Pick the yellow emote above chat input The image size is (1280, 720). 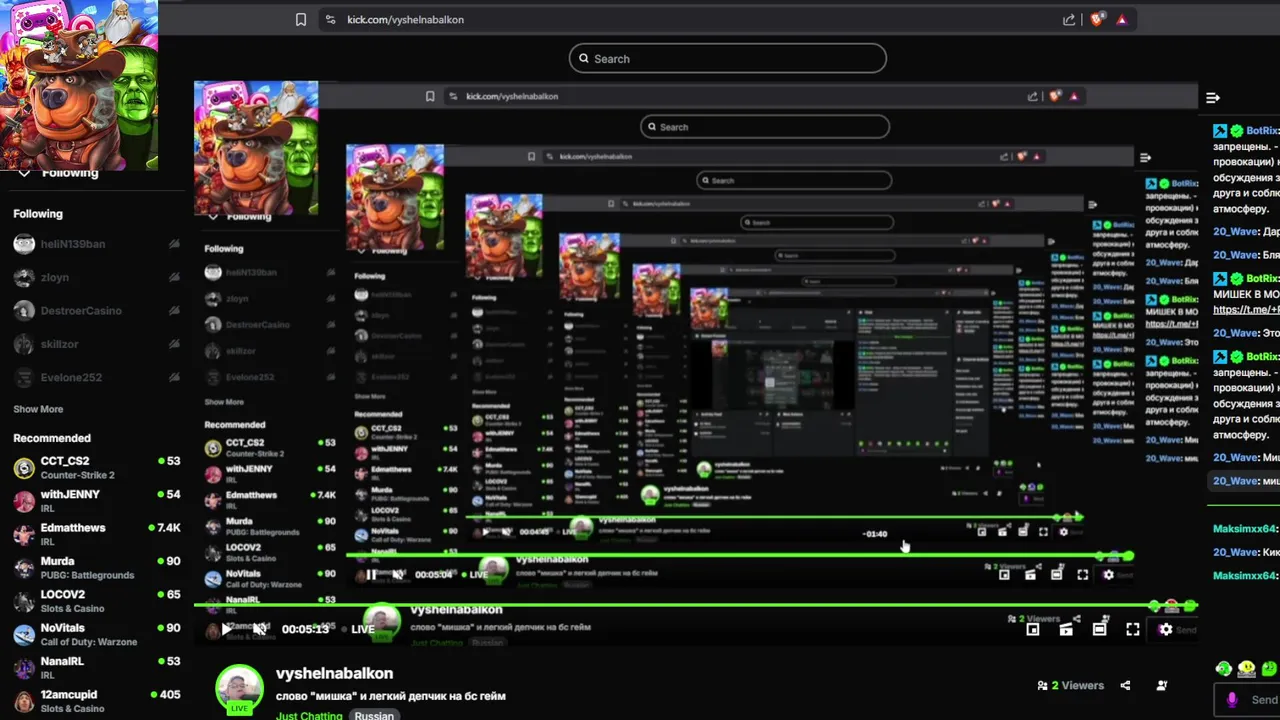1246,668
